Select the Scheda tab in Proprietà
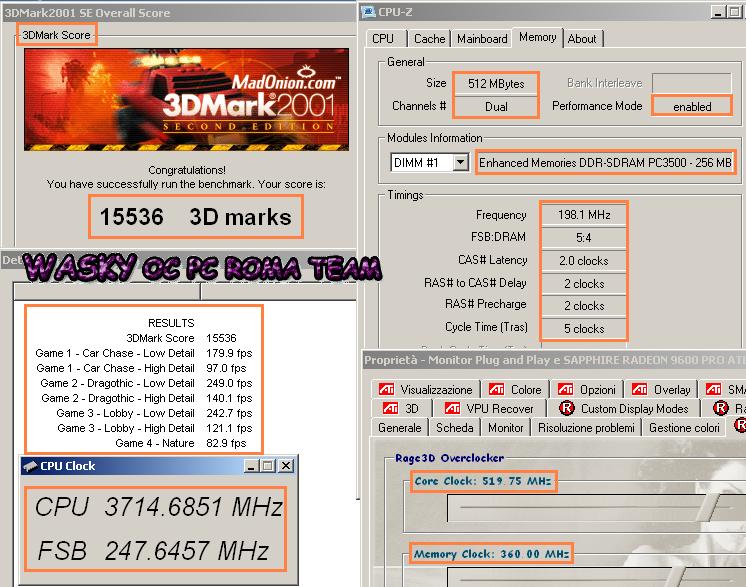 click(454, 428)
